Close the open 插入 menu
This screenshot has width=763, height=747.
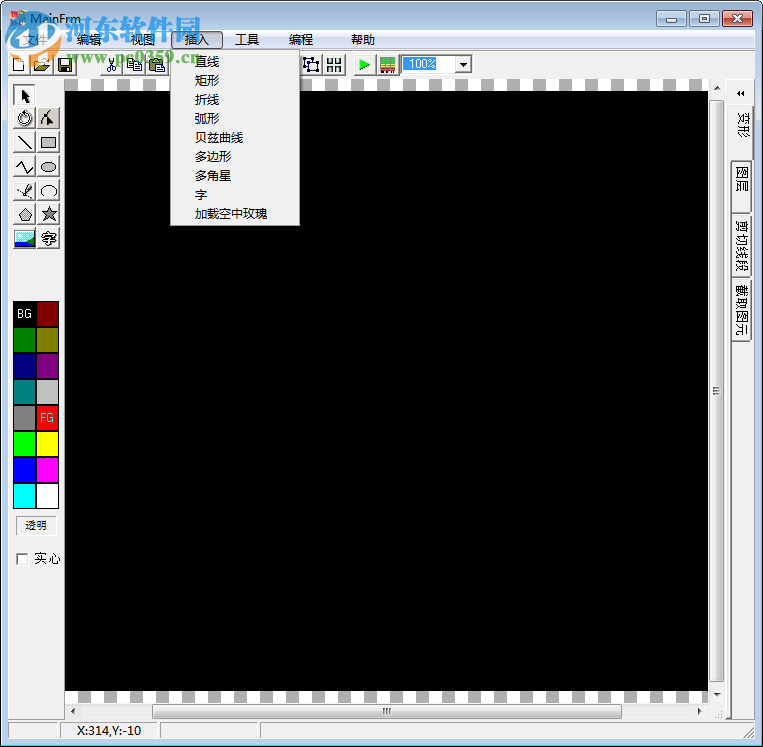197,40
